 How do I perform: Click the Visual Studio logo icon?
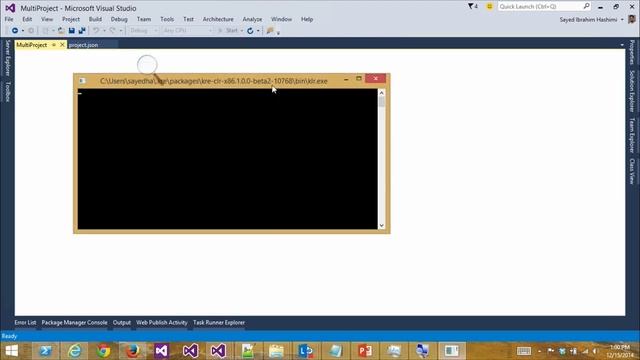[10, 8]
